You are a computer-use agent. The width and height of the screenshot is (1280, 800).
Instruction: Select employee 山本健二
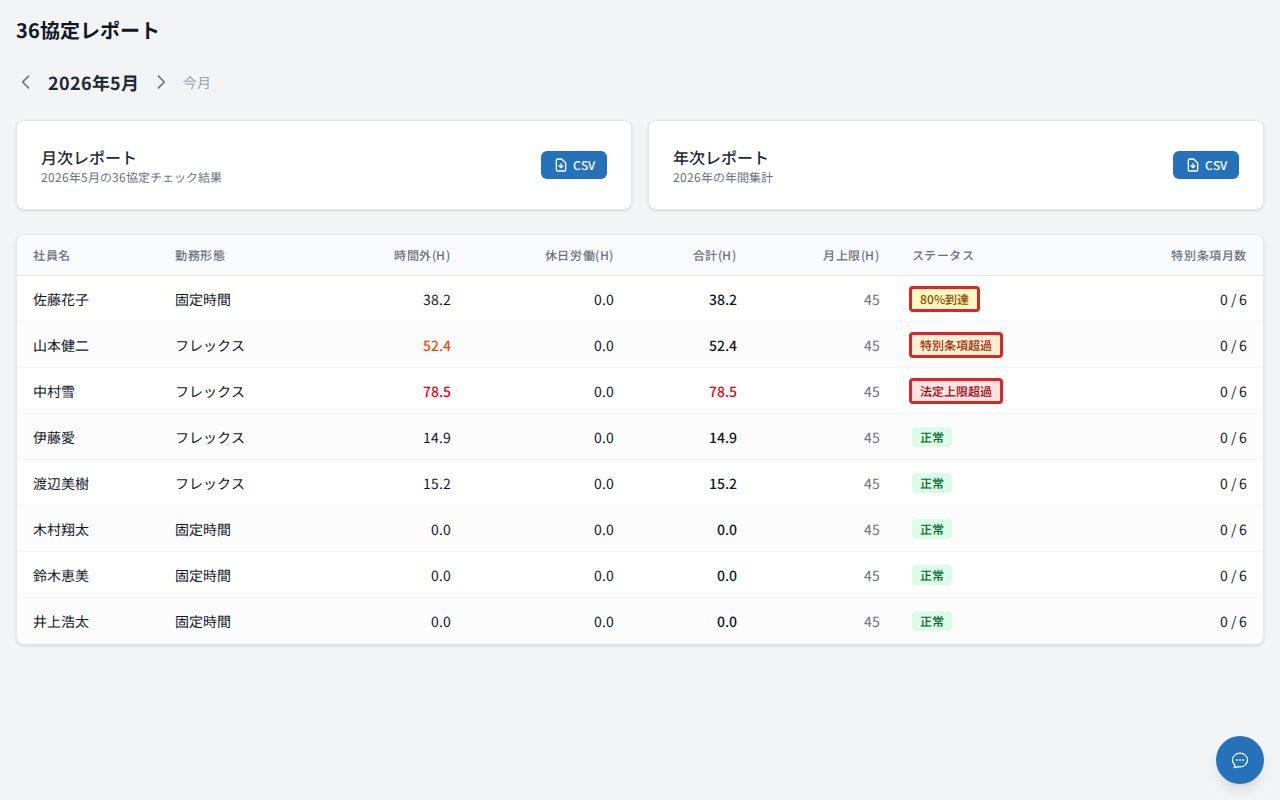pos(61,346)
